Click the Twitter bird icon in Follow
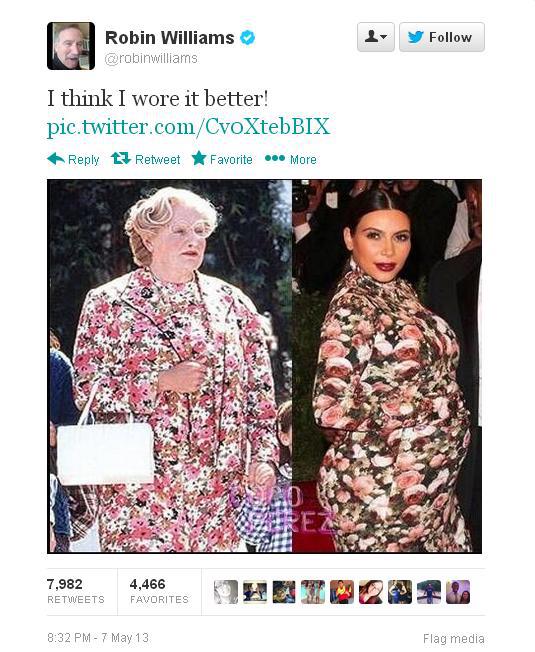This screenshot has width=535, height=652. pyautogui.click(x=415, y=37)
